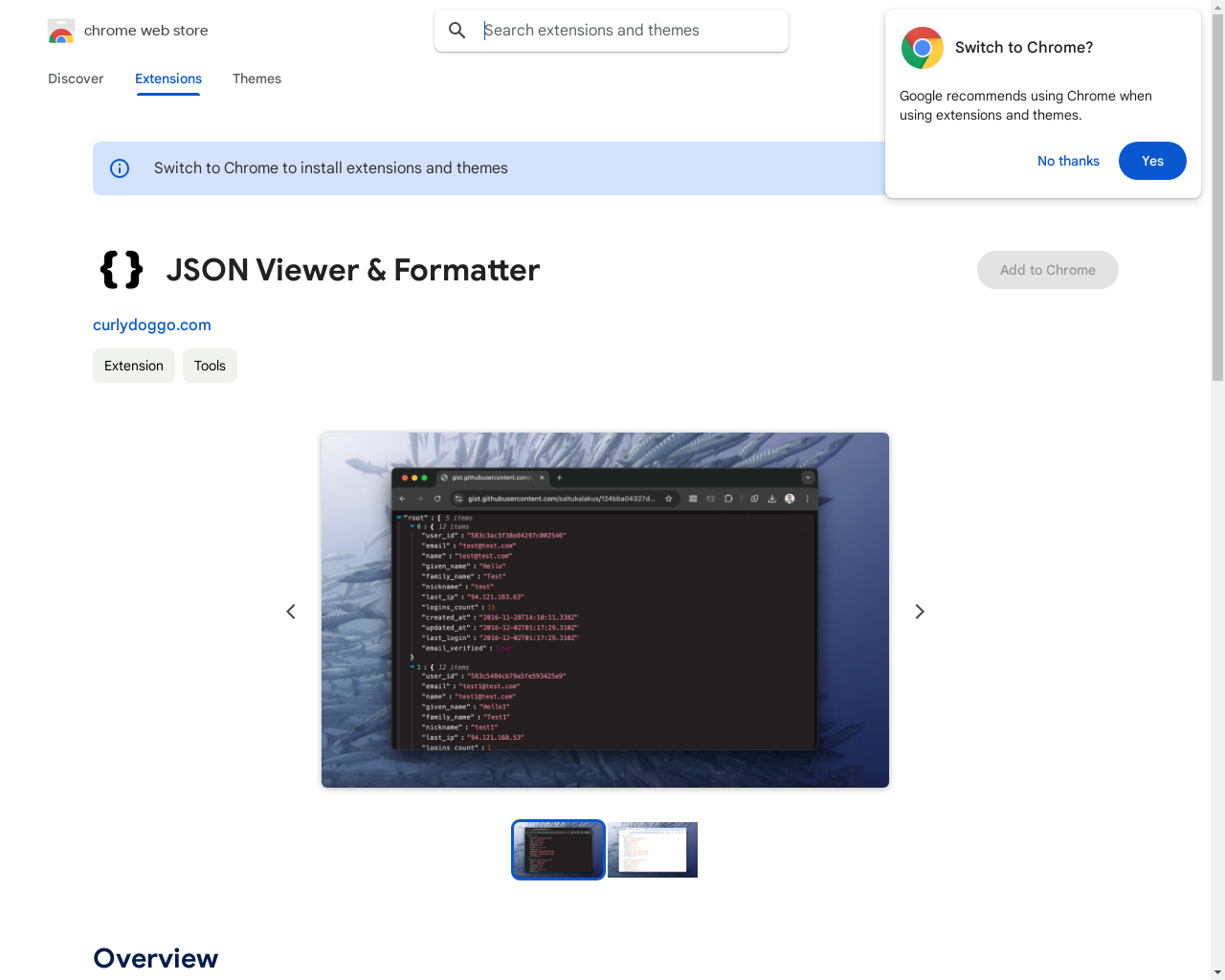Click the curly braces JSON Viewer icon
1225x980 pixels.
(x=122, y=270)
